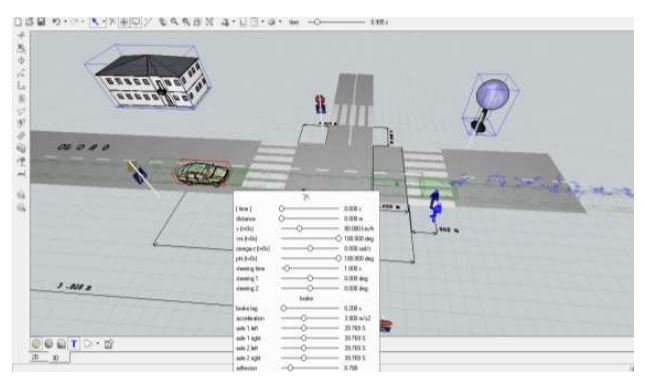Click the New file icon
645x378 pixels.
coord(18,22)
